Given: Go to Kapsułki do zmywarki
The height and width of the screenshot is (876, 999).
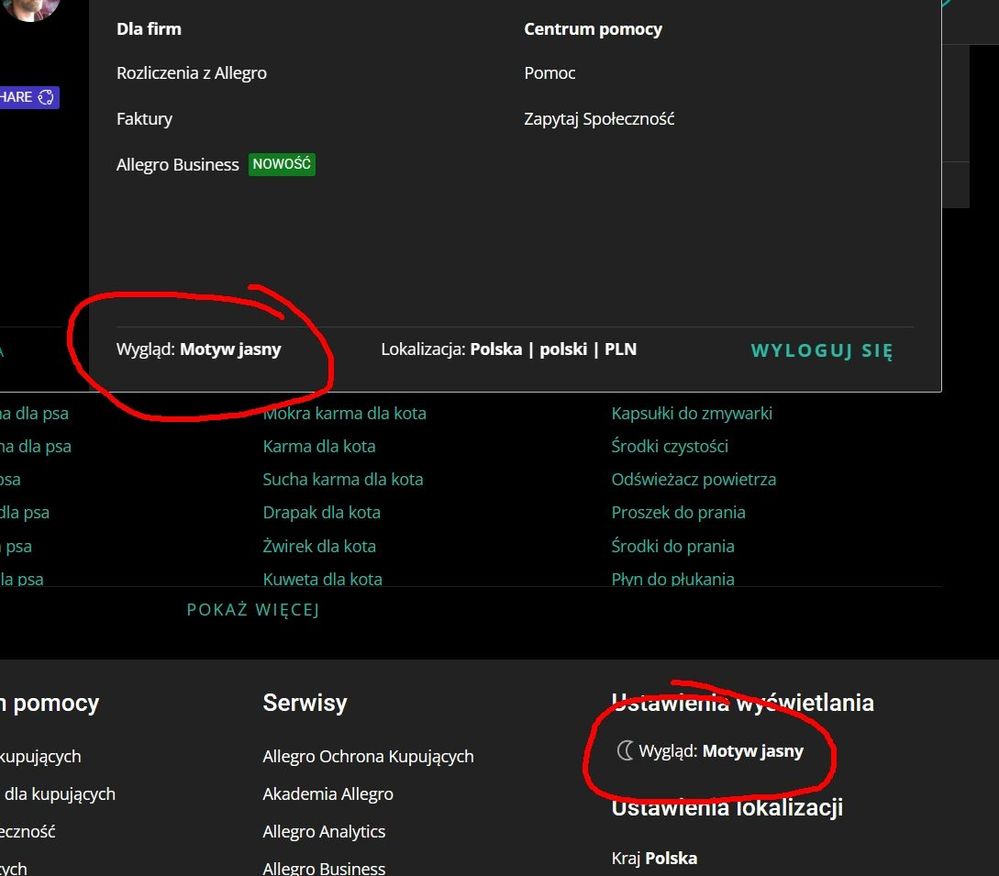Looking at the screenshot, I should click(691, 413).
